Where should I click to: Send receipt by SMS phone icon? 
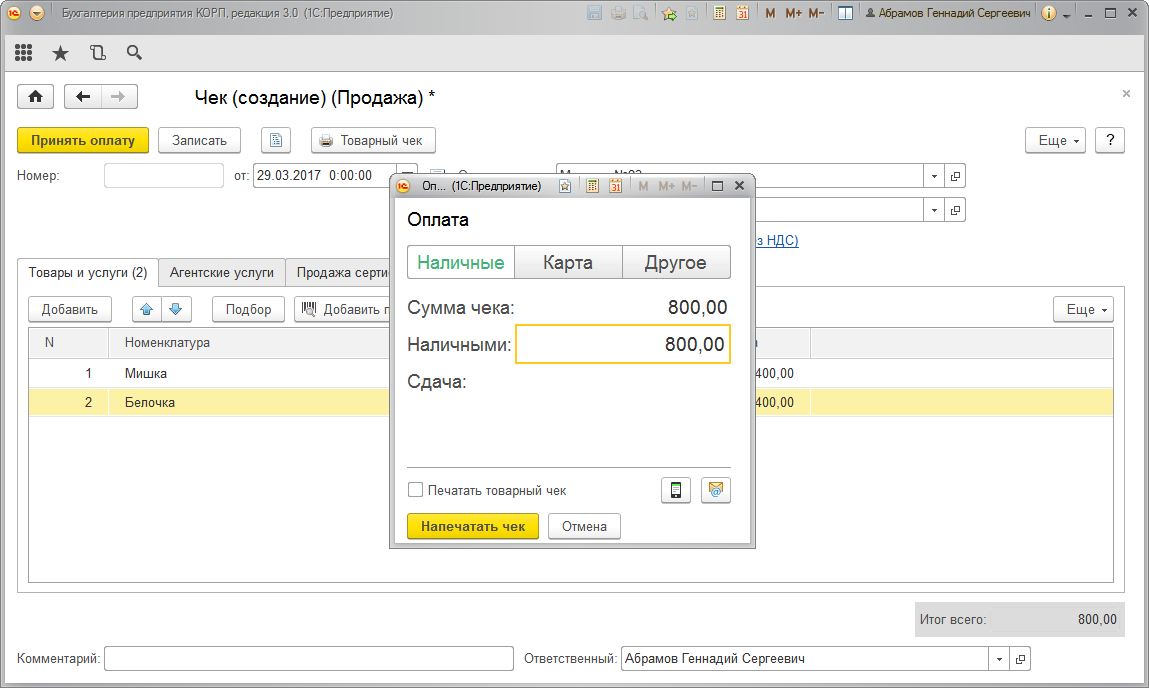(x=676, y=490)
